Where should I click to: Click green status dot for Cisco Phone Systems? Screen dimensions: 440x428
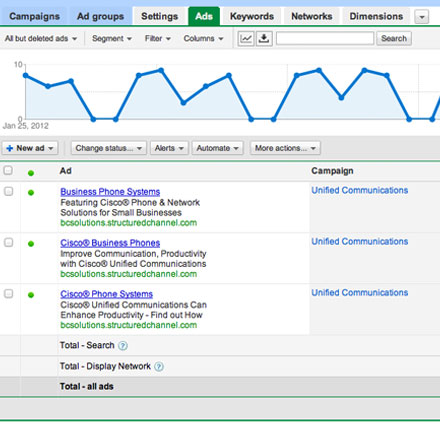[31, 295]
